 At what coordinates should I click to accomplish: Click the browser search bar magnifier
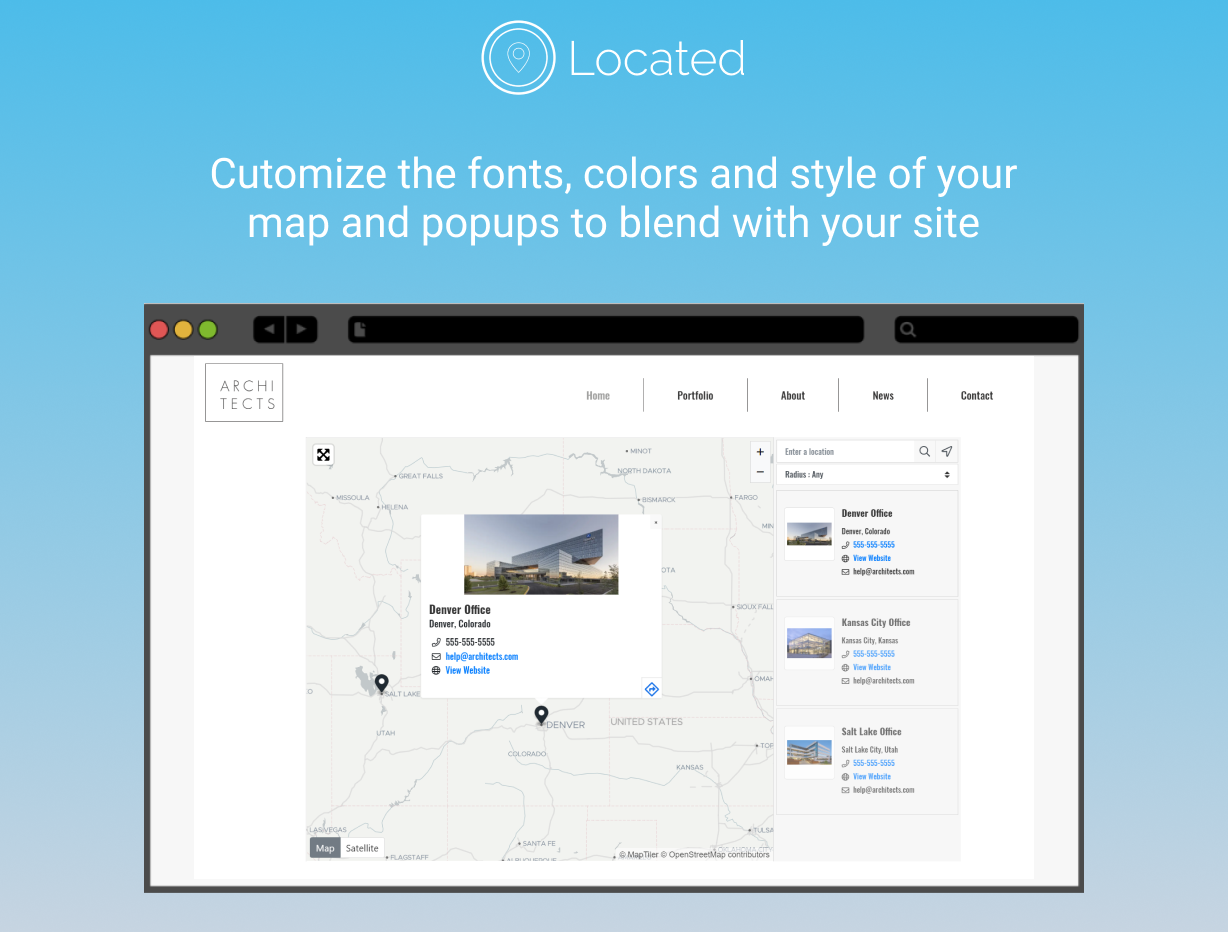[x=908, y=329]
